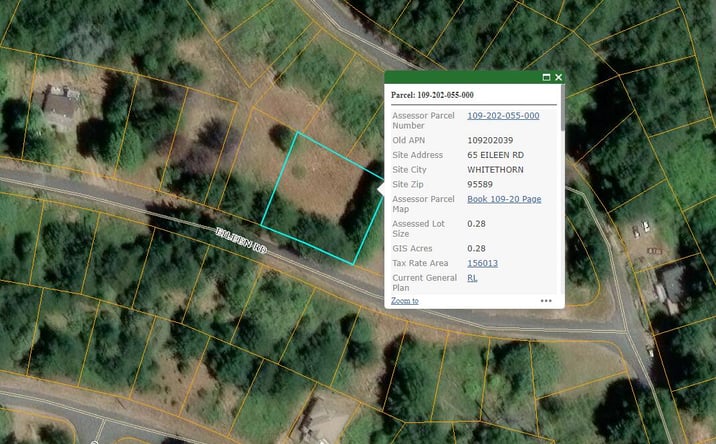Open the popup's three-dot options menu
This screenshot has height=444, width=716.
click(x=546, y=301)
